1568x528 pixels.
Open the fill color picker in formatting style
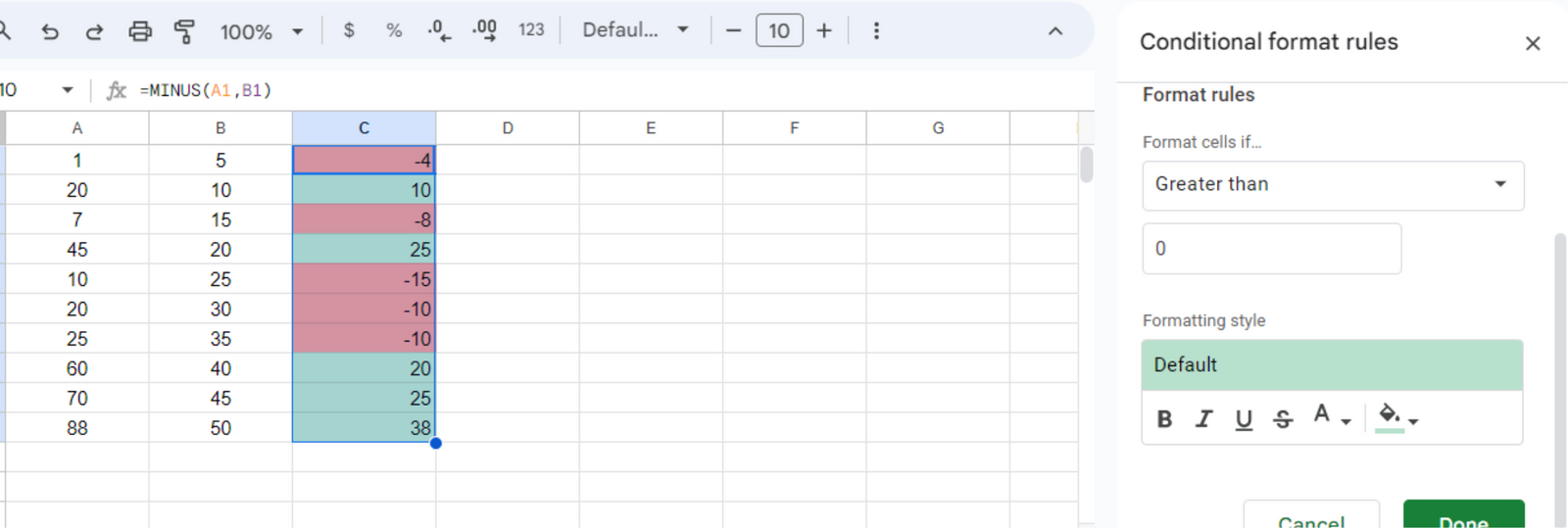pyautogui.click(x=1396, y=417)
